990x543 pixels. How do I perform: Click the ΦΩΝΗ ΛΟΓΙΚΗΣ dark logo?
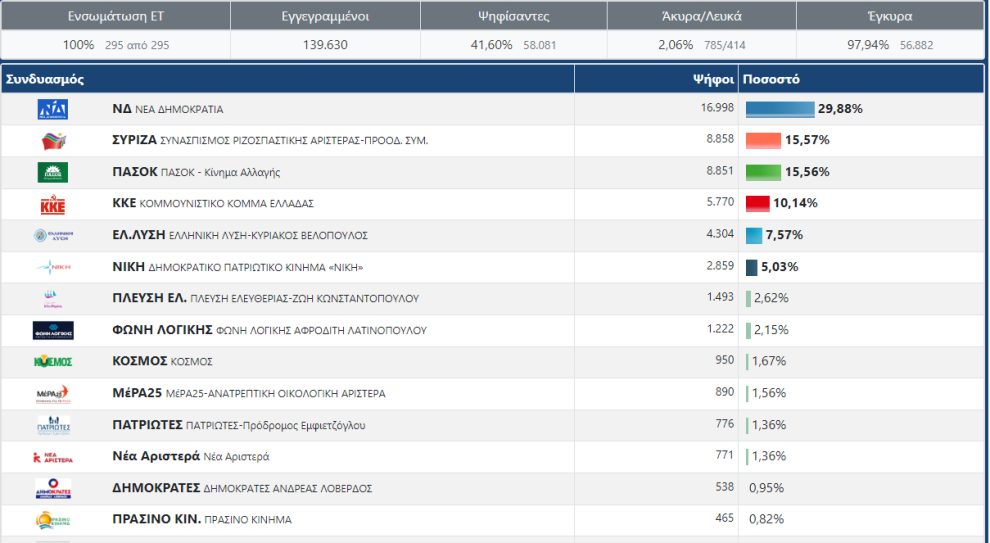52,330
